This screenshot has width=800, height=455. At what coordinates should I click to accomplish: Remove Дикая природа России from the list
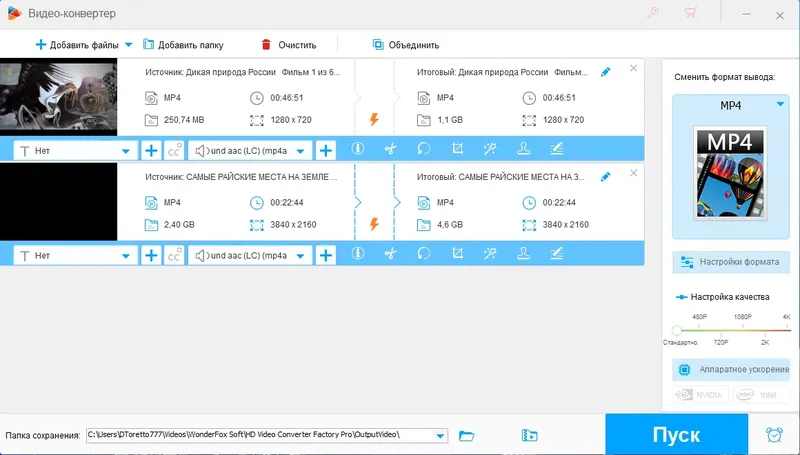click(x=633, y=68)
